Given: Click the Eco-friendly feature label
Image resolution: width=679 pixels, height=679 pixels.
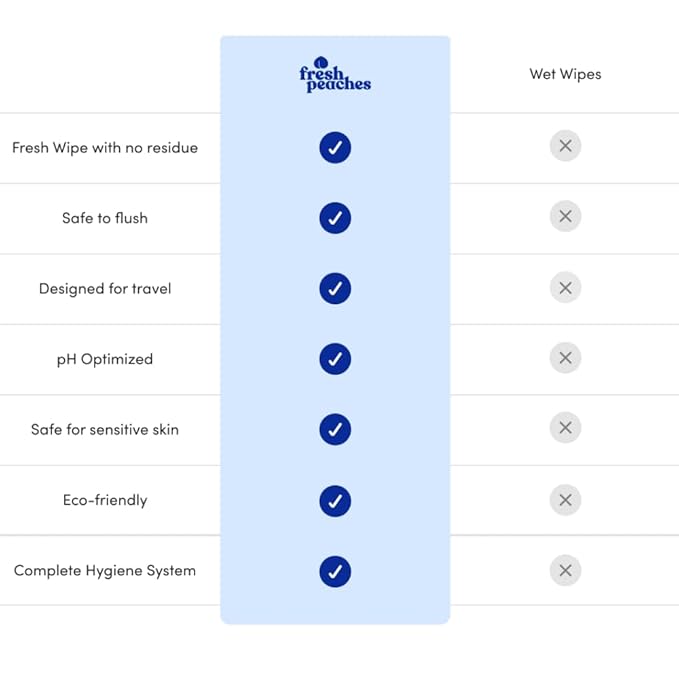Looking at the screenshot, I should click(x=105, y=500).
